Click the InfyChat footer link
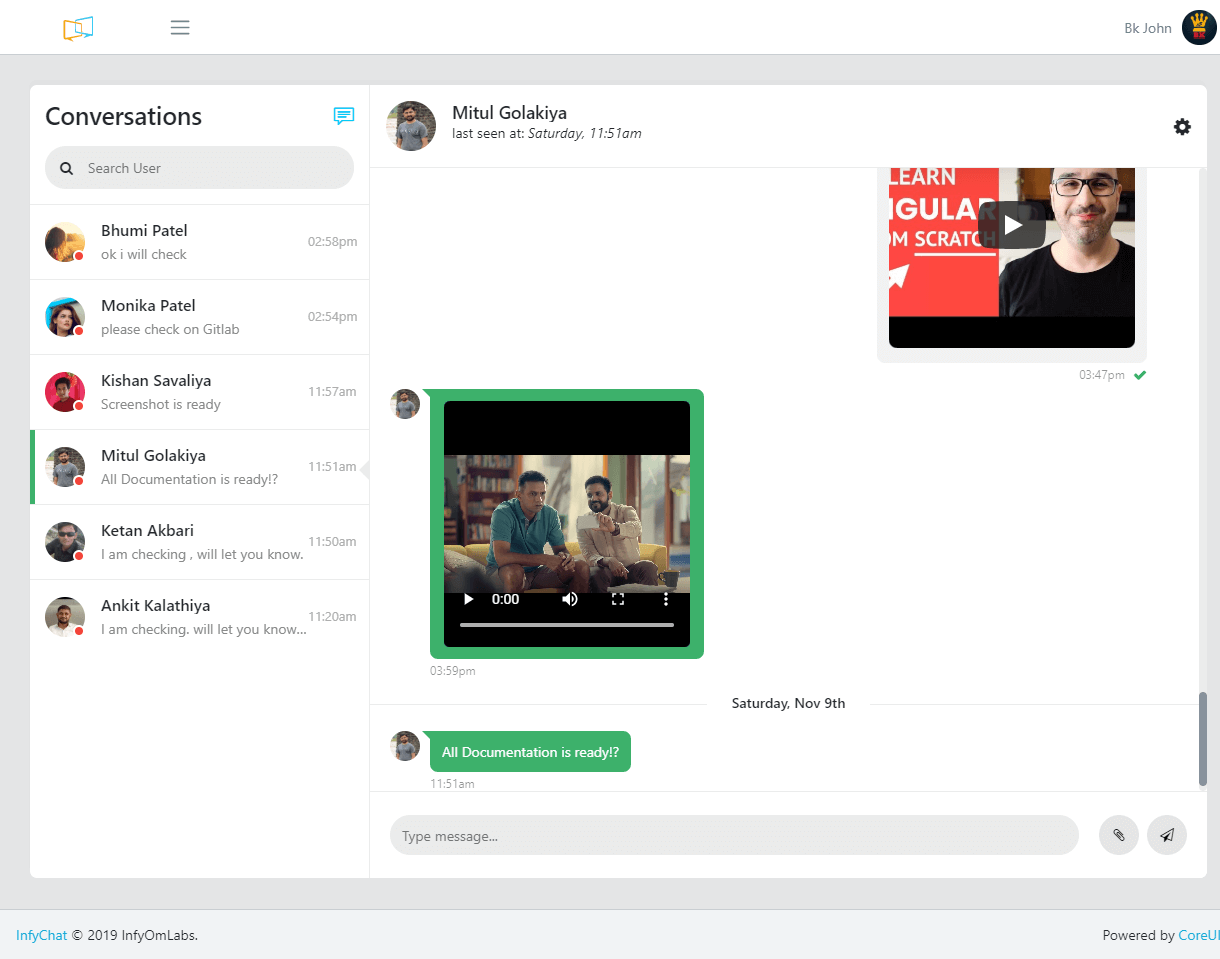The height and width of the screenshot is (959, 1220). [x=41, y=935]
